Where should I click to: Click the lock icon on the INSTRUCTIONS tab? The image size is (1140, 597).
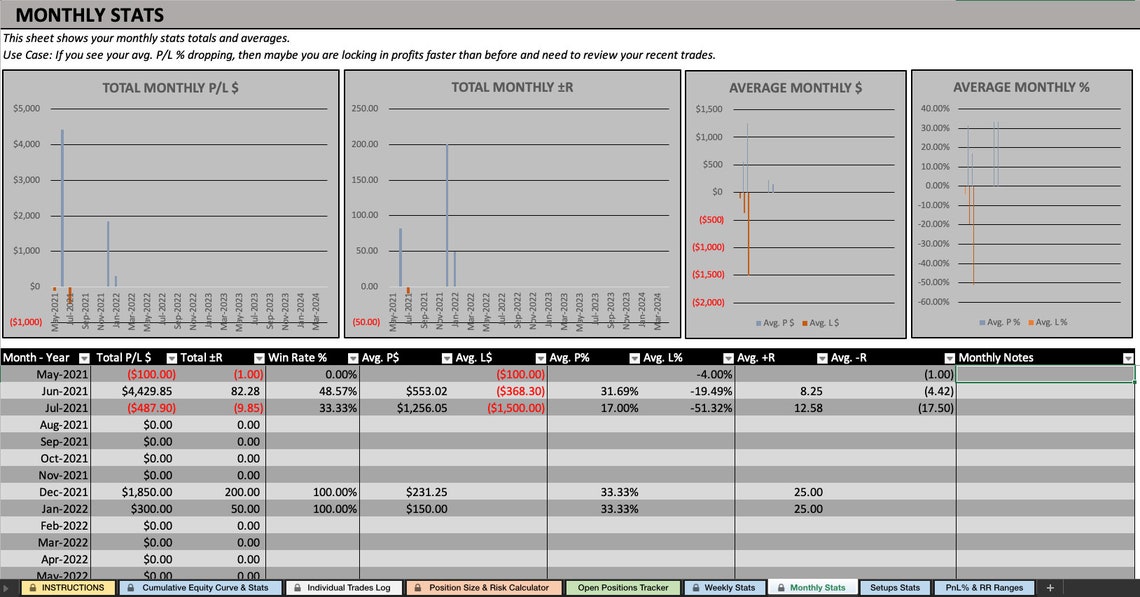(x=32, y=587)
